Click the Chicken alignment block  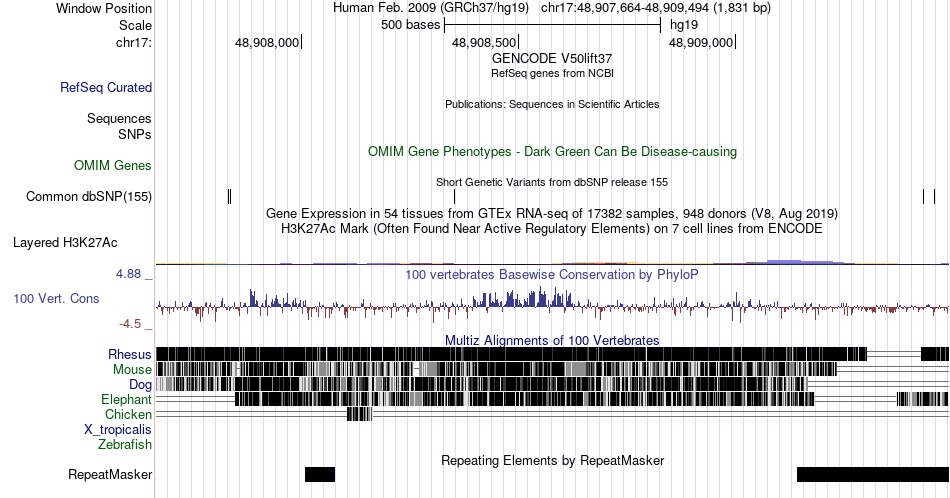coord(360,414)
